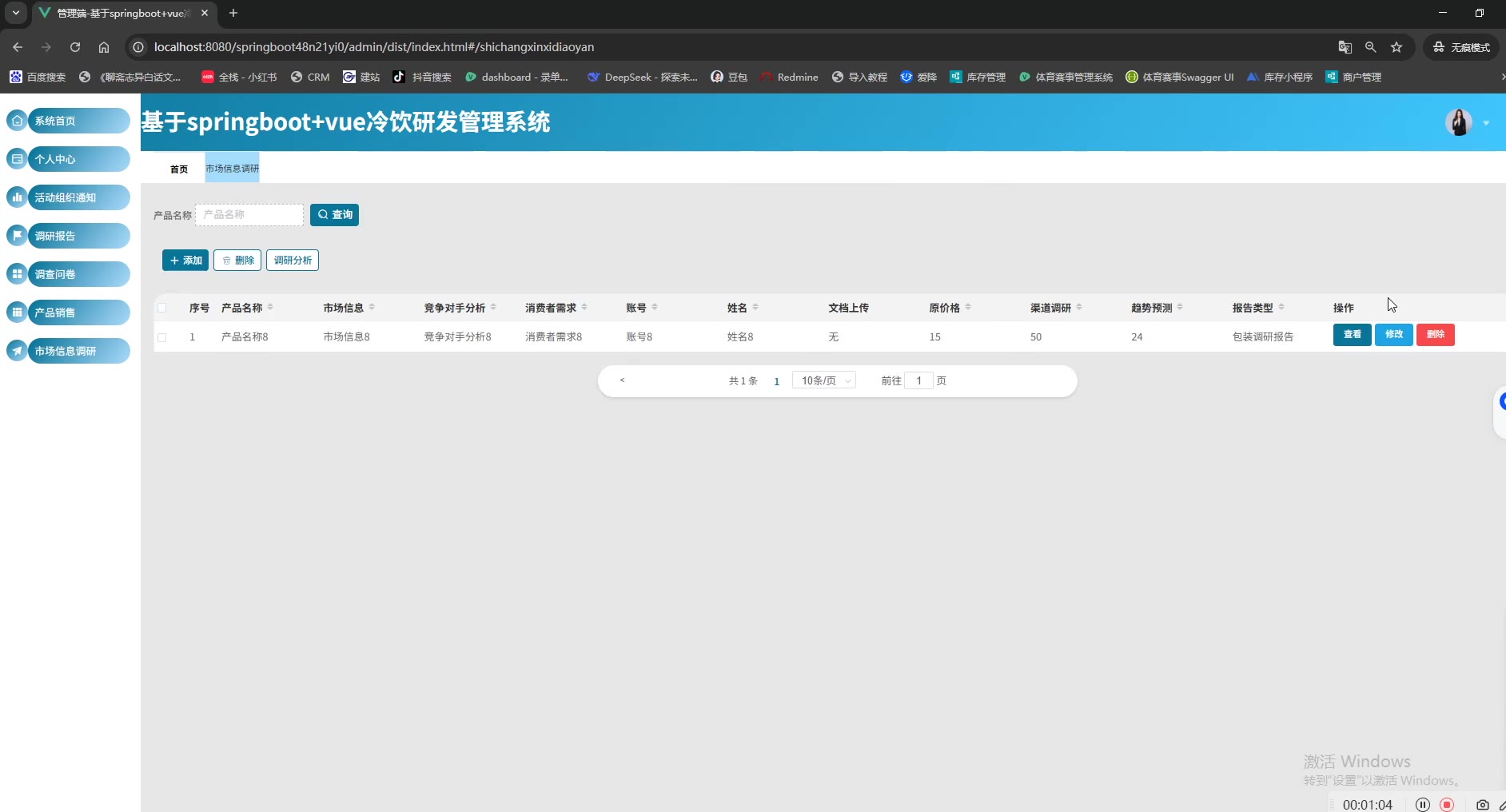The image size is (1506, 812).
Task: Bookmark this page with the star icon
Action: point(1396,47)
